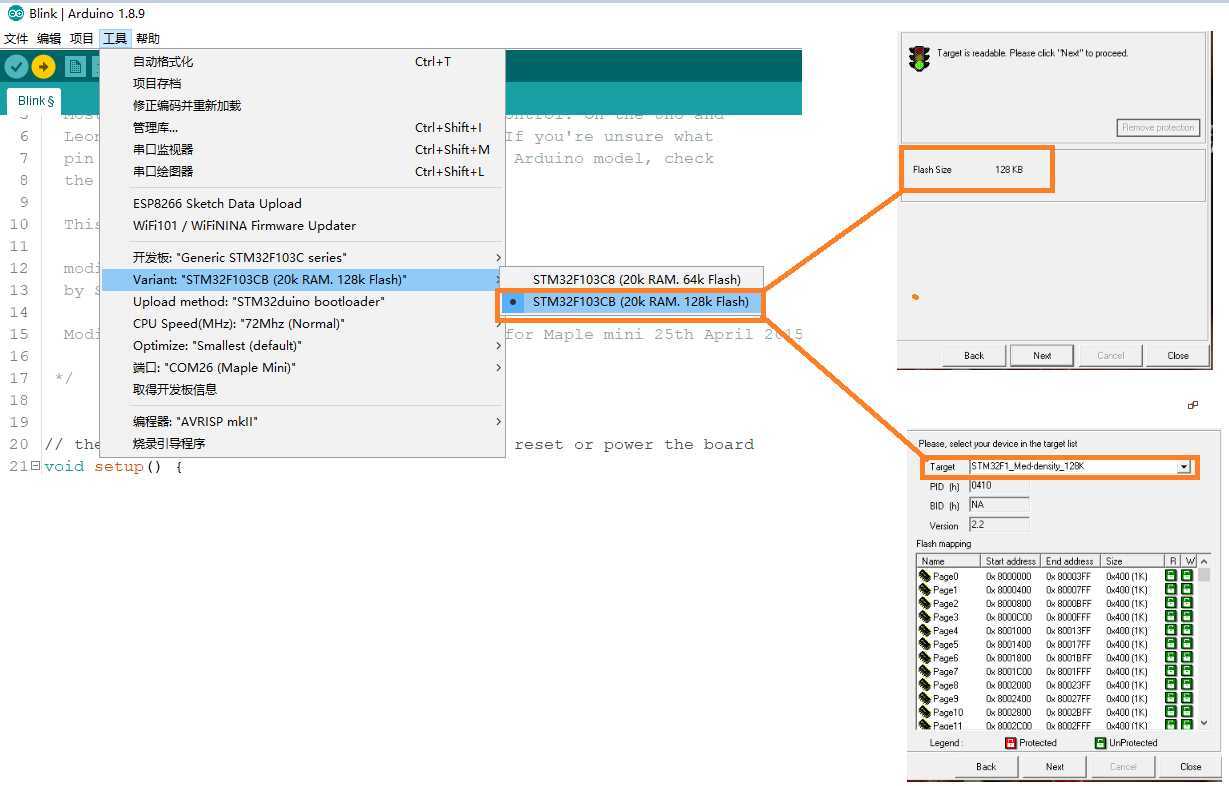The height and width of the screenshot is (786, 1229).
Task: Open the 帮助 menu
Action: 148,38
